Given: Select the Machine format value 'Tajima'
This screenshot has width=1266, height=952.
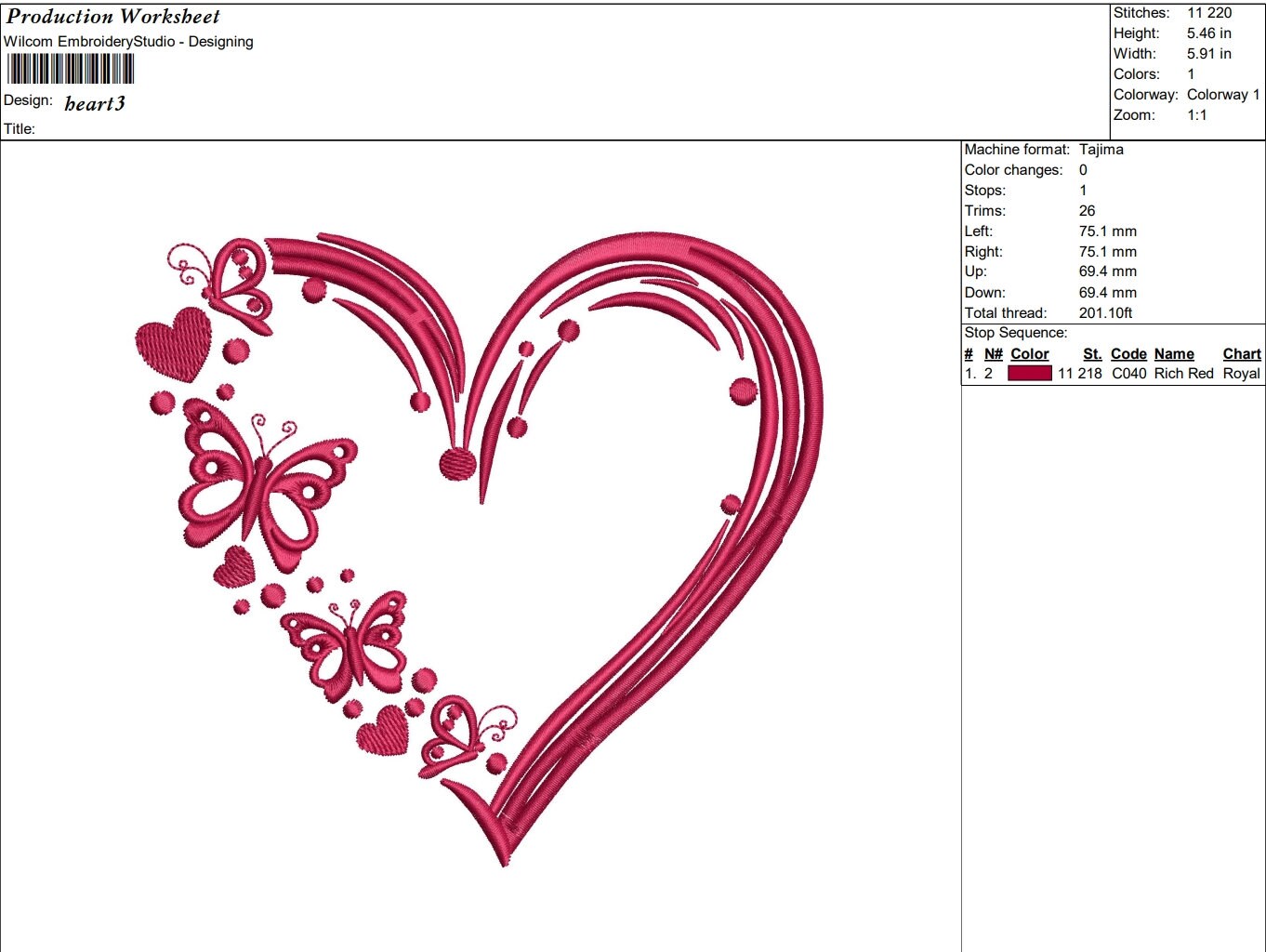Looking at the screenshot, I should [1101, 150].
